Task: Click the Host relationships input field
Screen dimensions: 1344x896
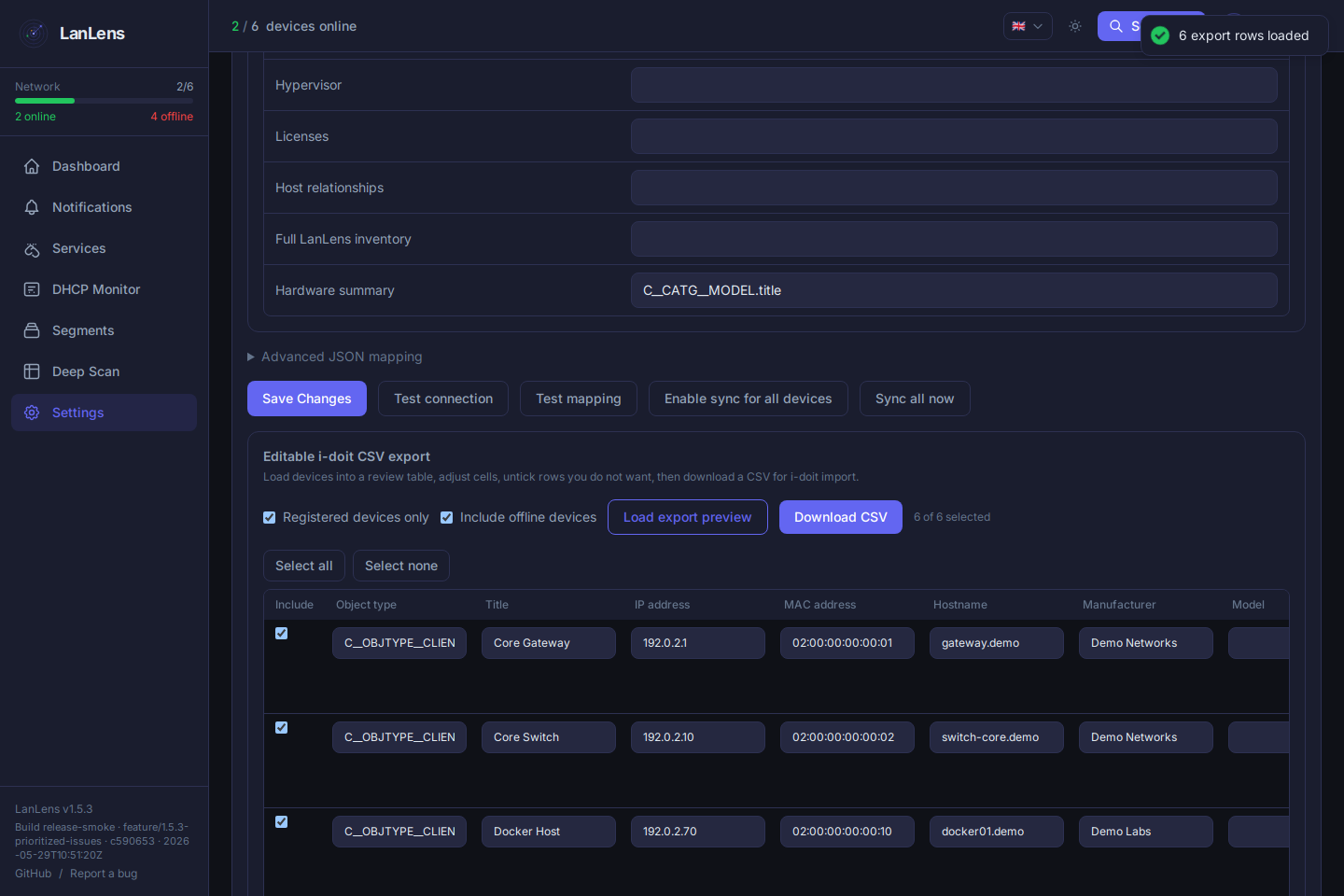Action: click(x=954, y=188)
